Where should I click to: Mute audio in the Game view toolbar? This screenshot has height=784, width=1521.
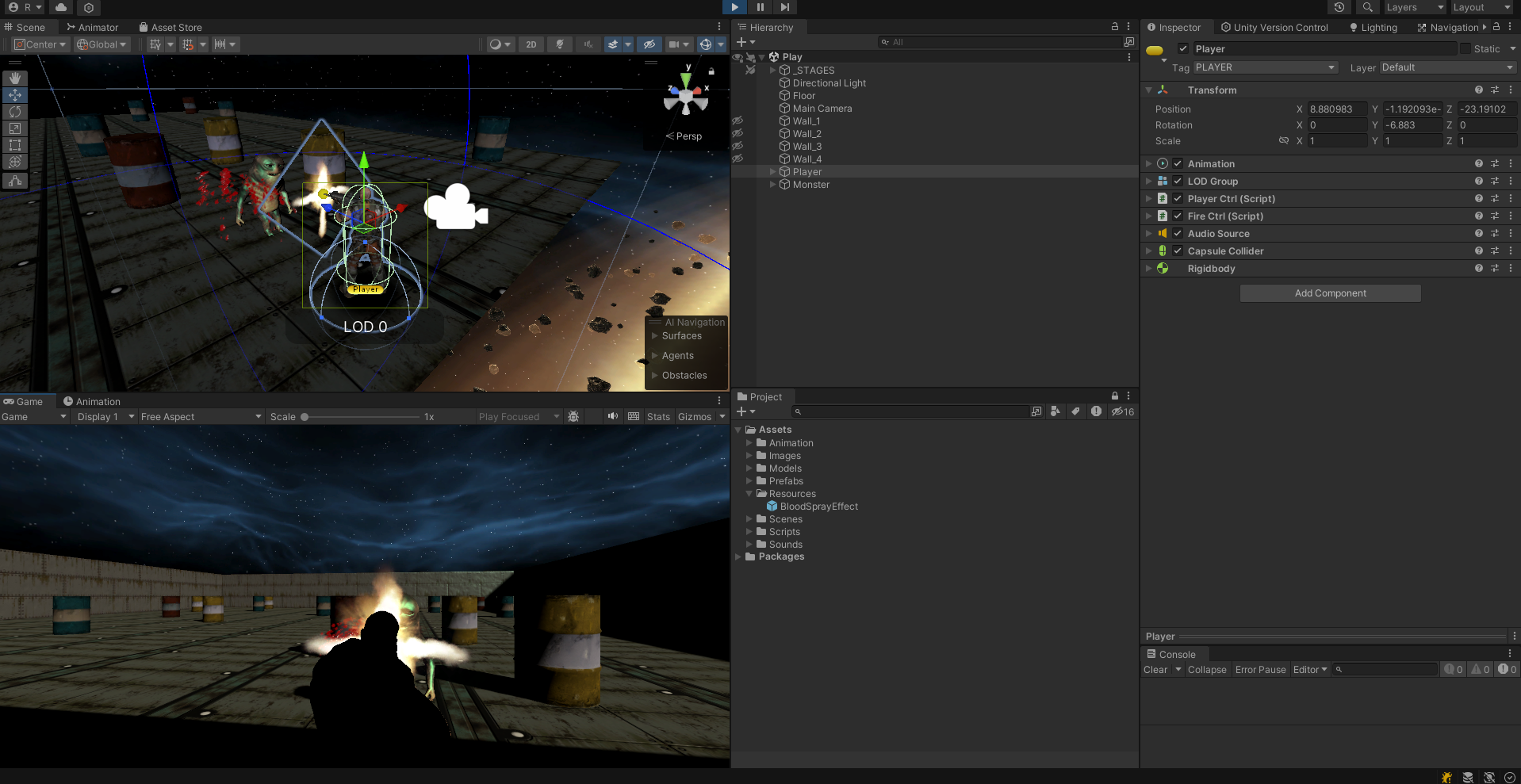(x=612, y=416)
